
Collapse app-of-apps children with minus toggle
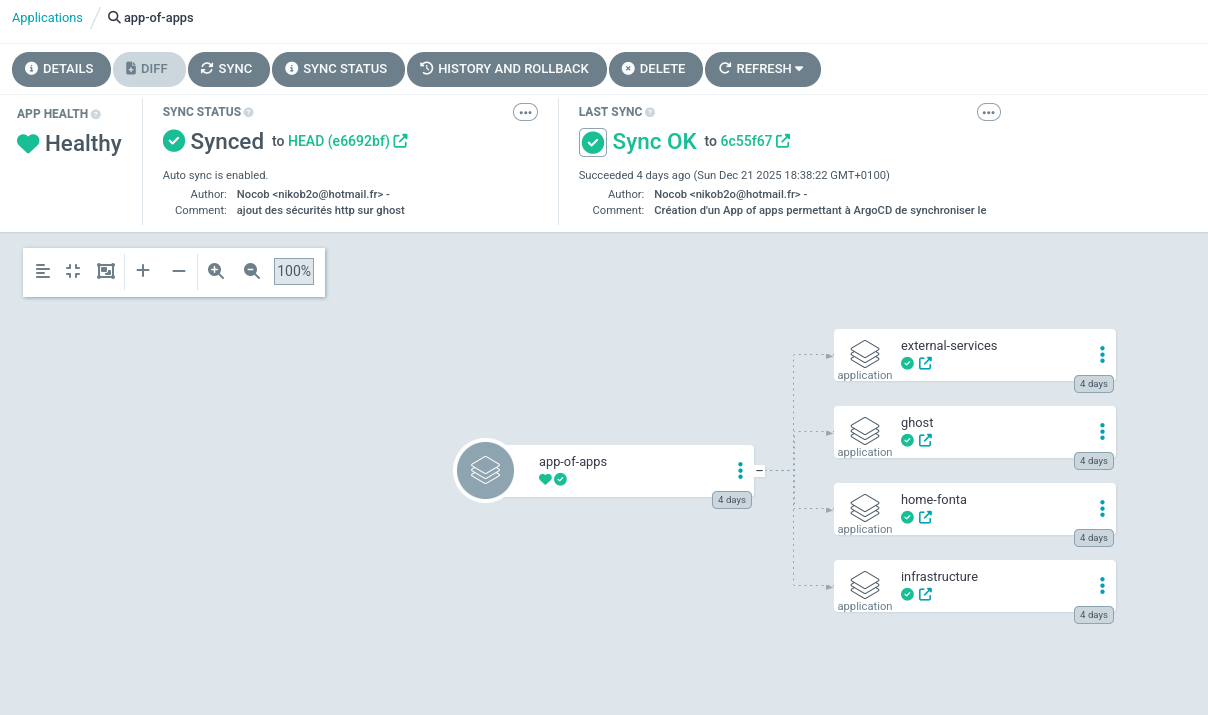pos(759,470)
